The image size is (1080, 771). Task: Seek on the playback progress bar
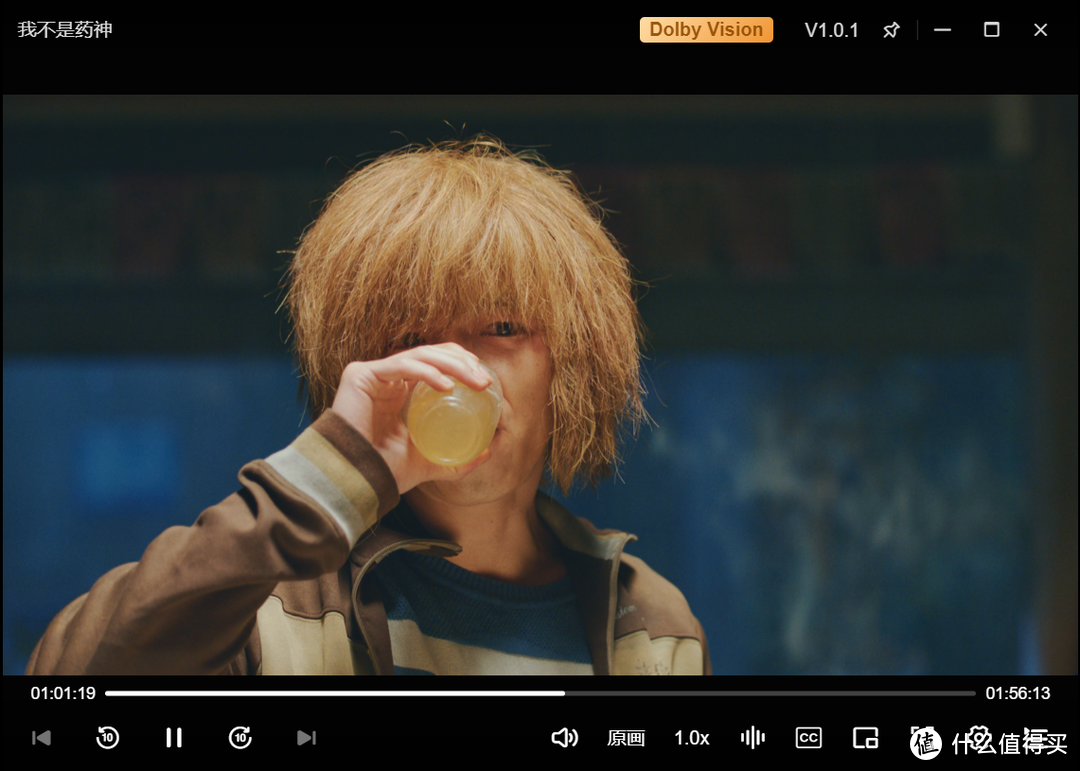point(540,693)
